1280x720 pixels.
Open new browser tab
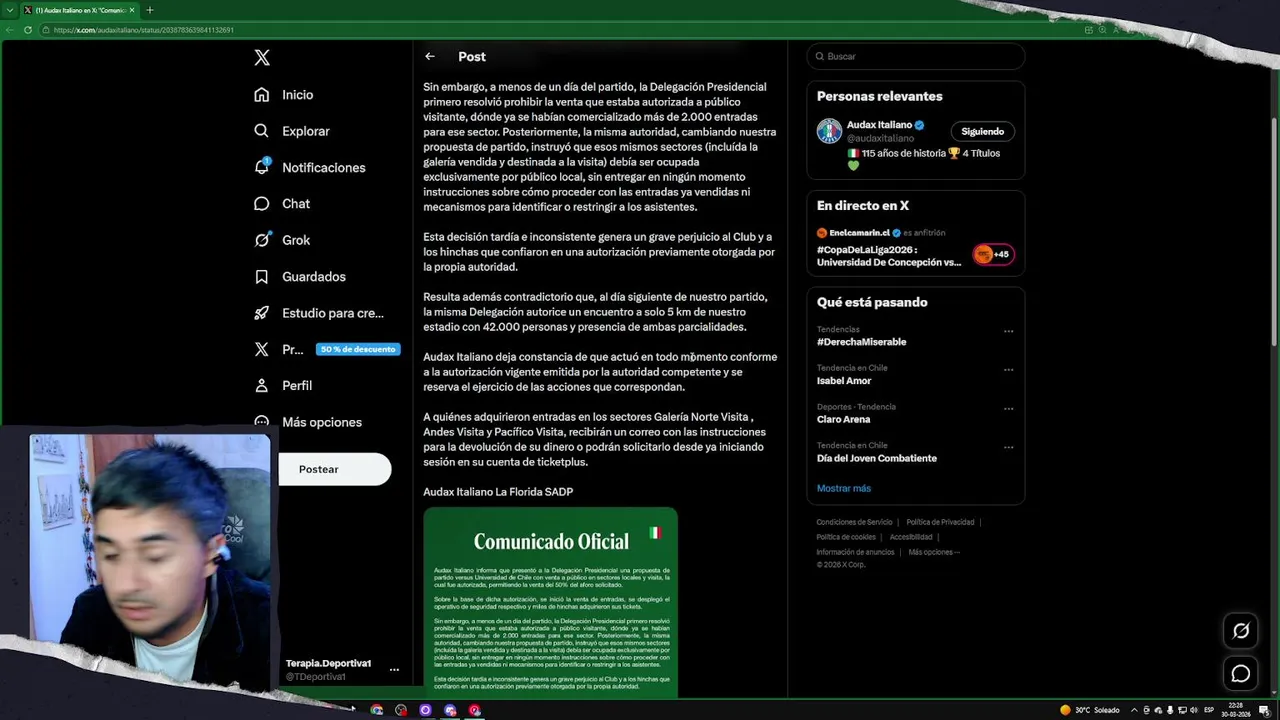click(150, 10)
